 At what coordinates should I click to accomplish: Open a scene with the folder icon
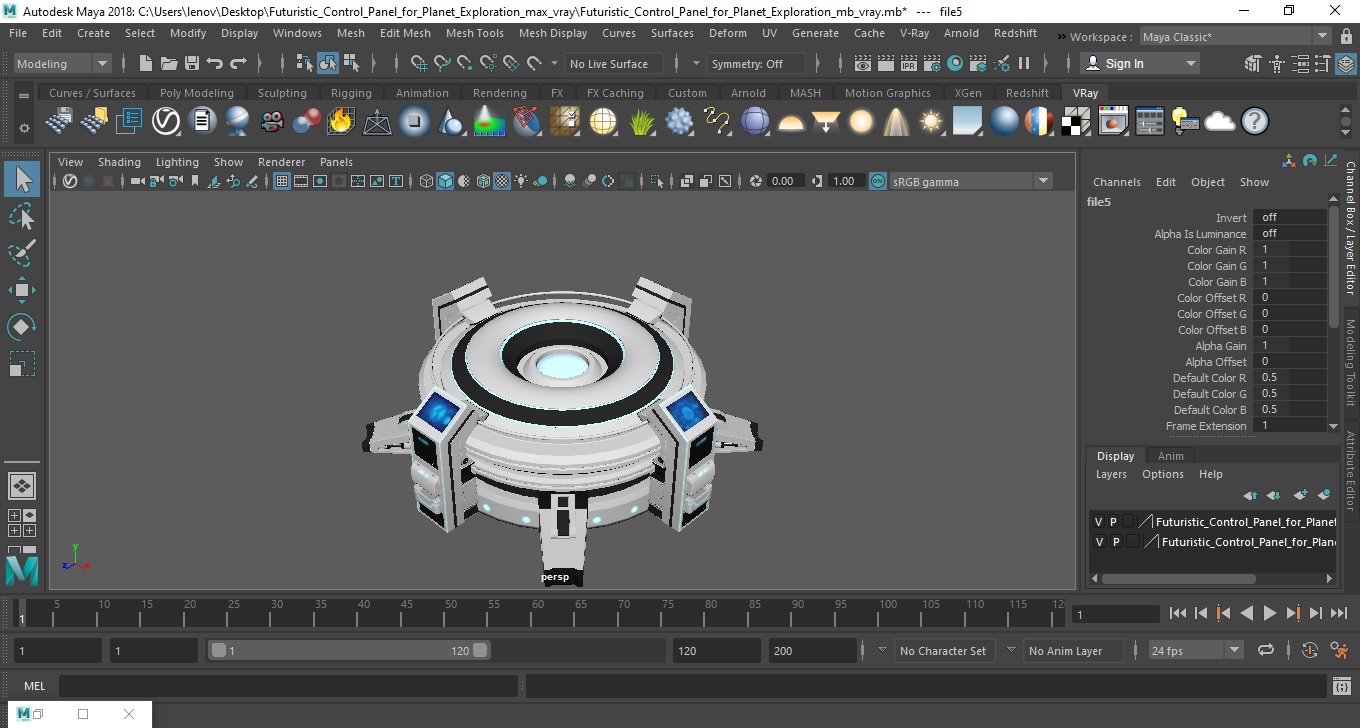[169, 63]
